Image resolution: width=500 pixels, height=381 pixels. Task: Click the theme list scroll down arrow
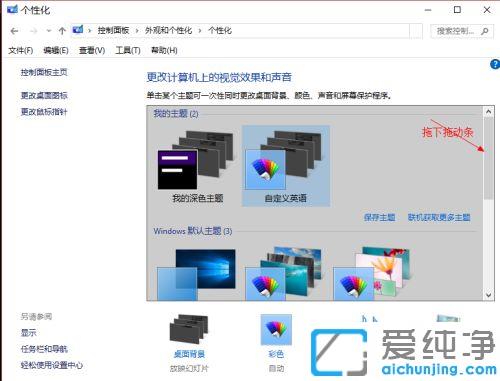tap(489, 295)
